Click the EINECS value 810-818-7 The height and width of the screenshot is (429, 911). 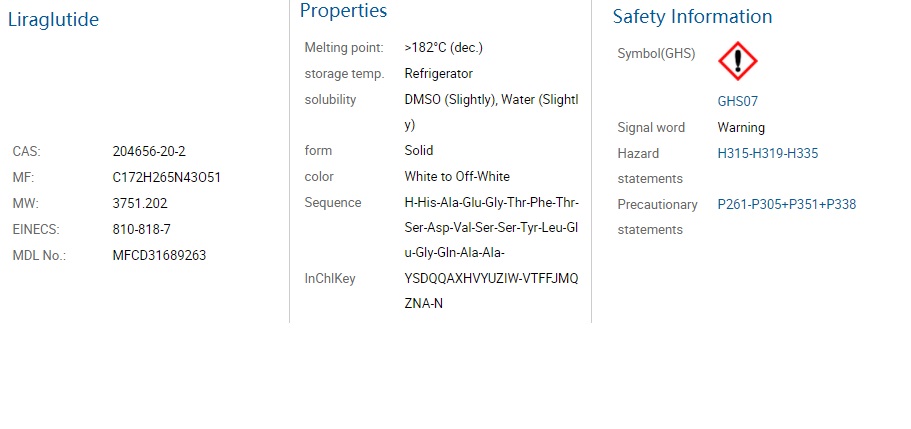(142, 230)
